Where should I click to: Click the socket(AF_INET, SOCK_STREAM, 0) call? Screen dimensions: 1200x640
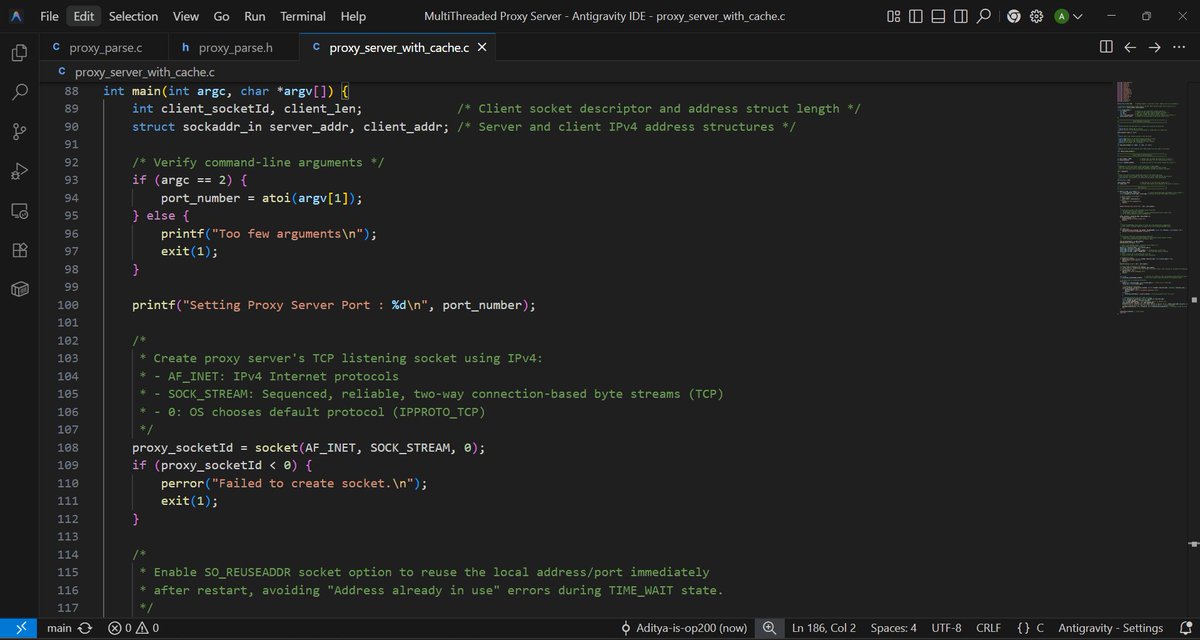point(370,447)
